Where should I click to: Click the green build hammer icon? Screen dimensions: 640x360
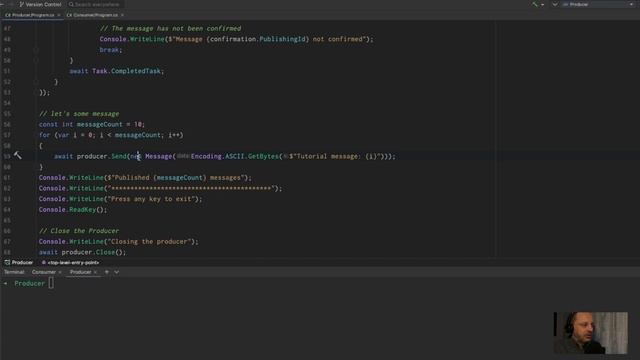535,4
